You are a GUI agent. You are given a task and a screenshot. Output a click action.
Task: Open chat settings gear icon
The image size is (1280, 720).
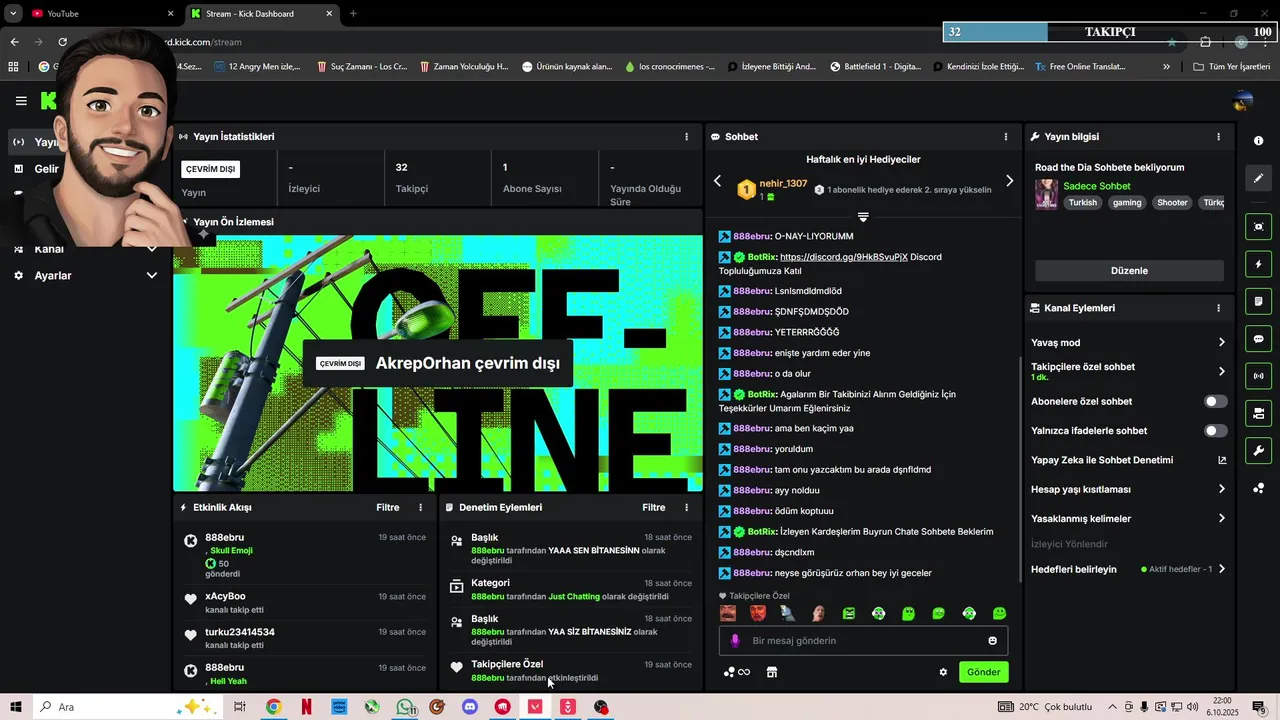943,672
